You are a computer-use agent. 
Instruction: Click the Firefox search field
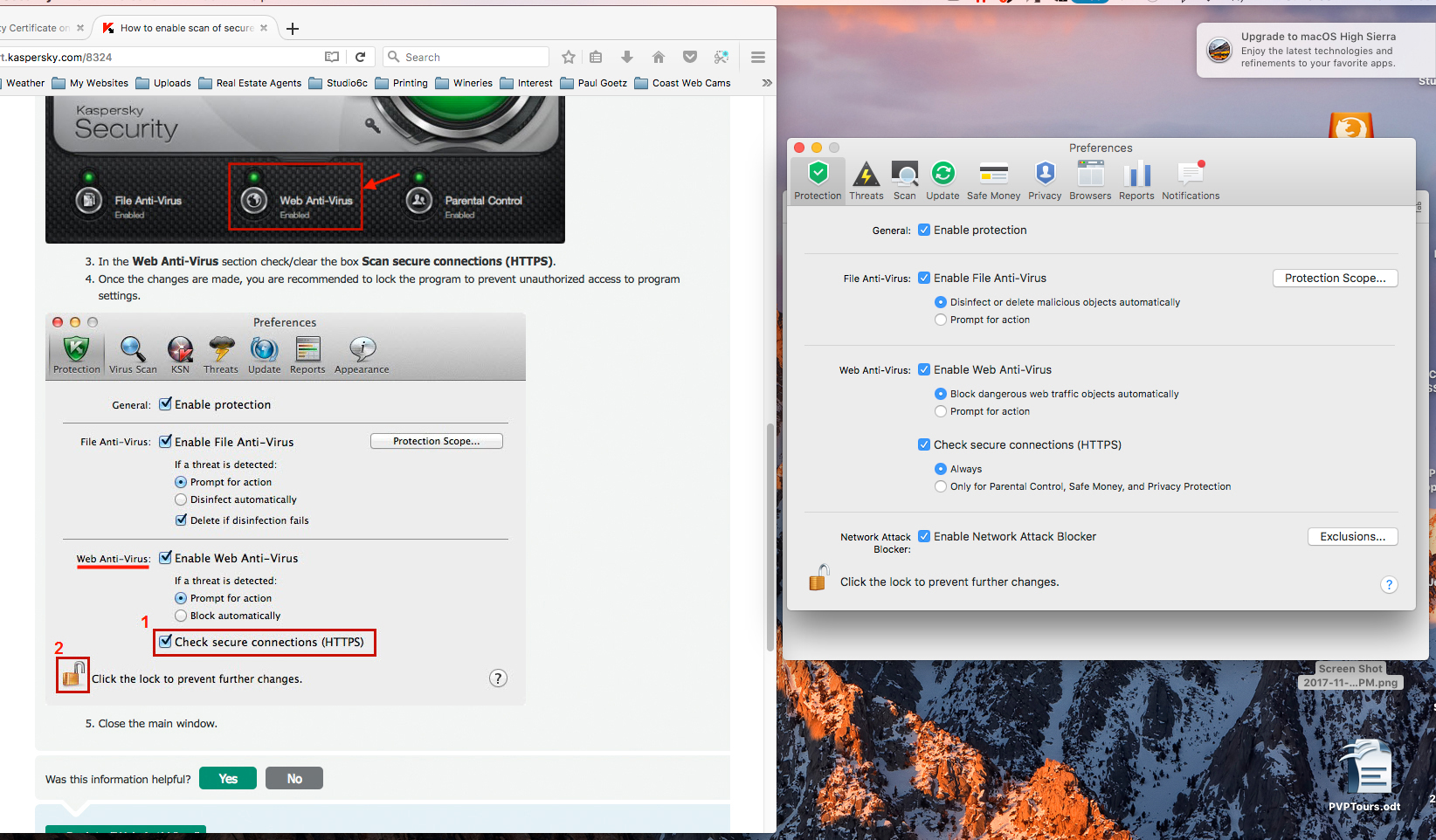point(466,57)
